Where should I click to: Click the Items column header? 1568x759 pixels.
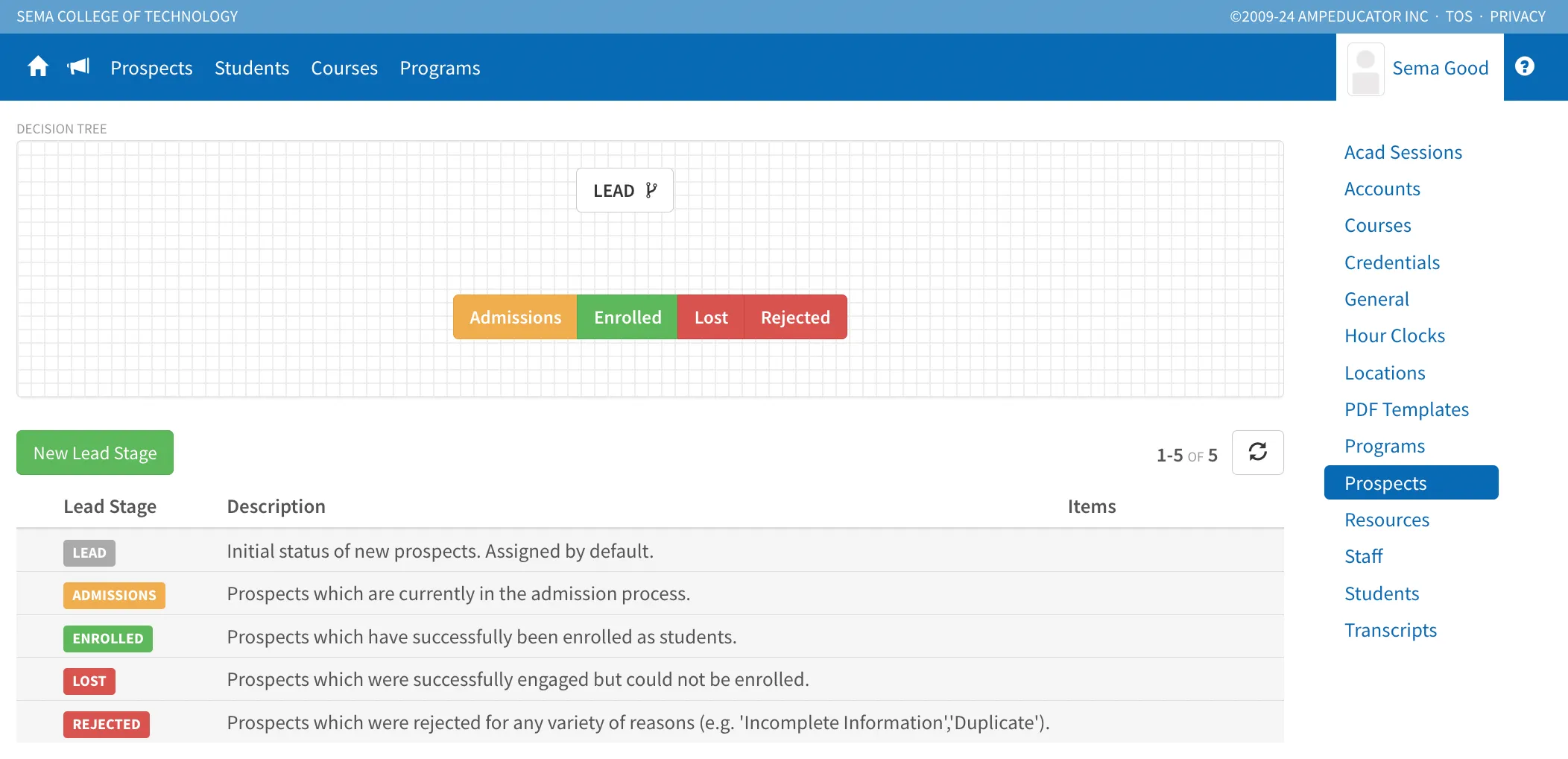(x=1092, y=506)
